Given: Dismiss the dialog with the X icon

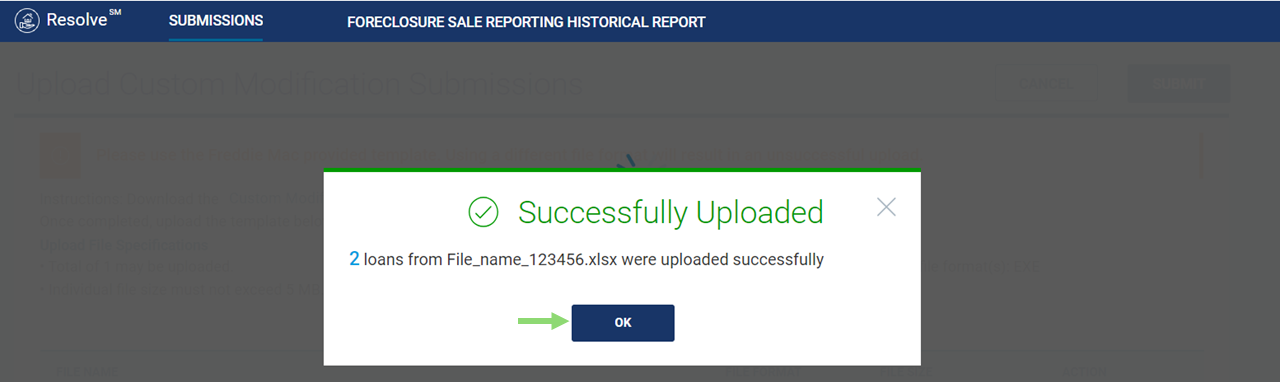Looking at the screenshot, I should 886,207.
